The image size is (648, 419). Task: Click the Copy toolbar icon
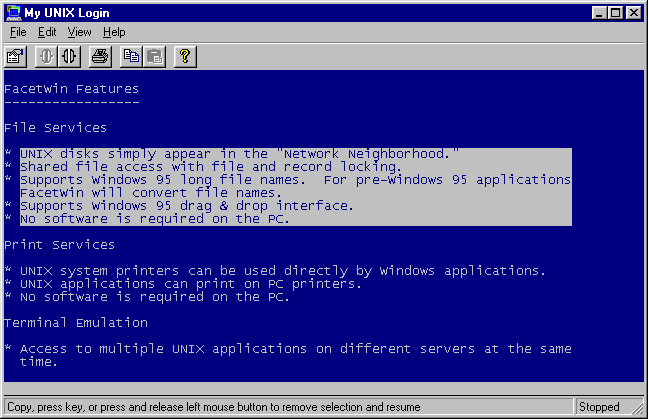133,56
